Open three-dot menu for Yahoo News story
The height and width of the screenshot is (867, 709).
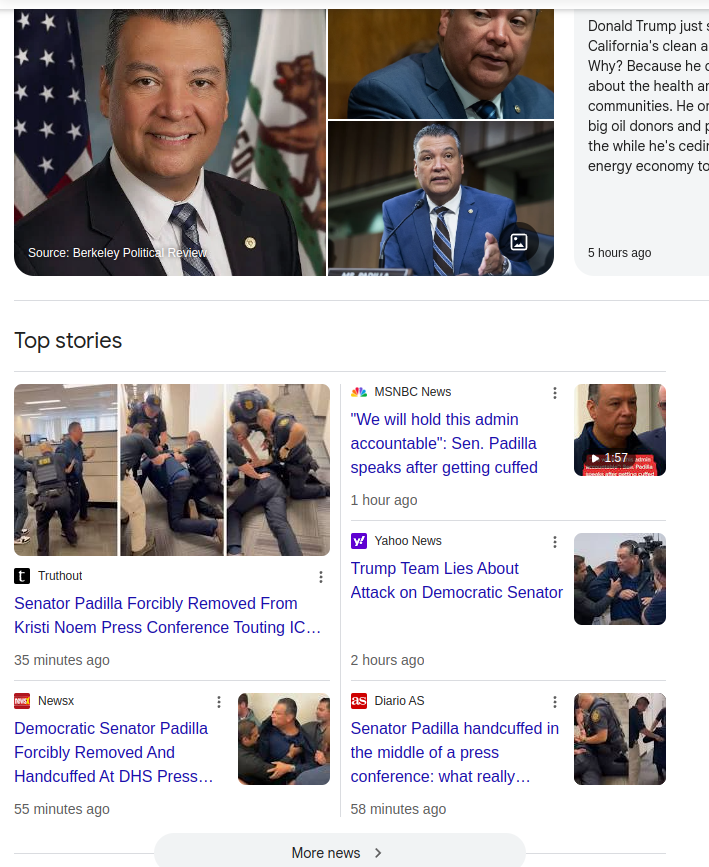555,542
